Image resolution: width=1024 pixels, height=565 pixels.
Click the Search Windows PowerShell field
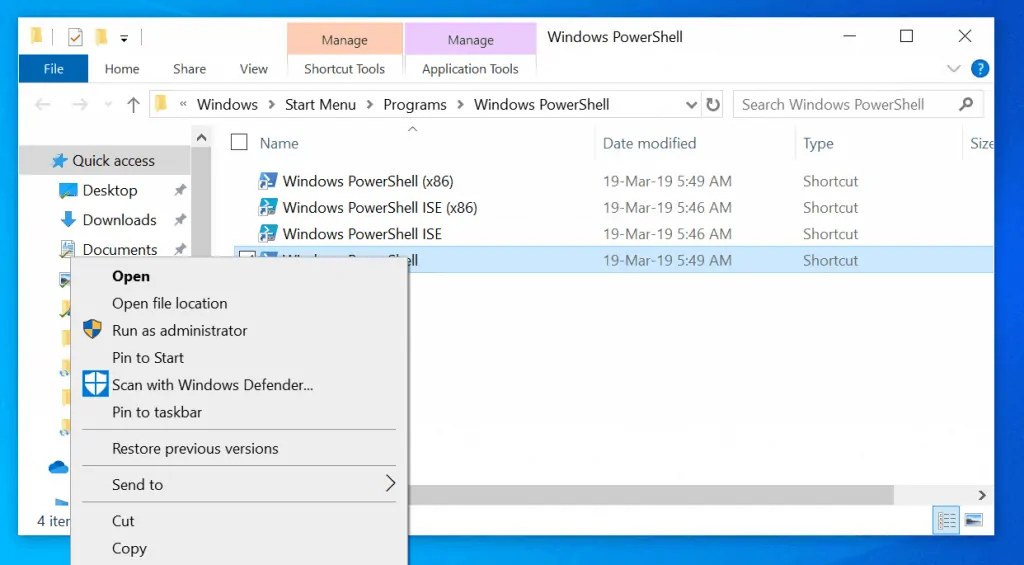tap(845, 104)
